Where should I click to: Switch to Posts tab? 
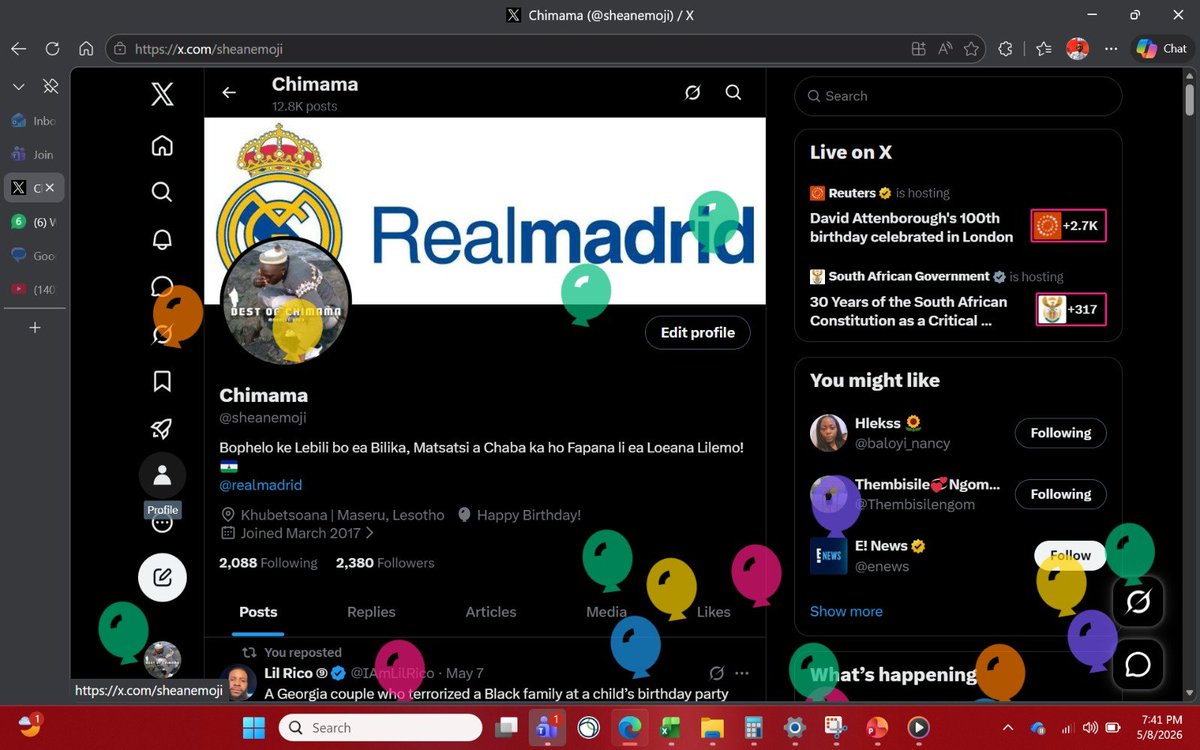258,612
